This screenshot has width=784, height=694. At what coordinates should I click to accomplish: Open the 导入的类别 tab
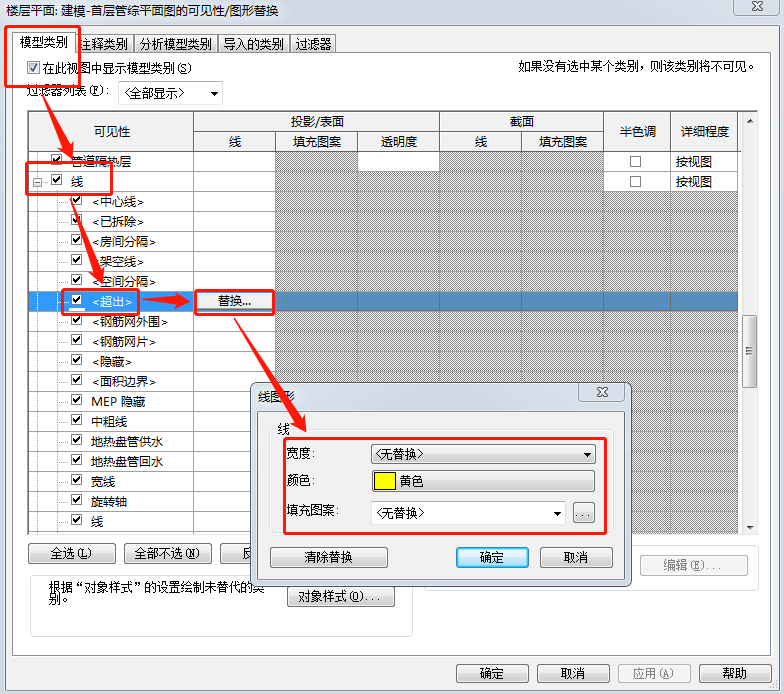[x=253, y=44]
